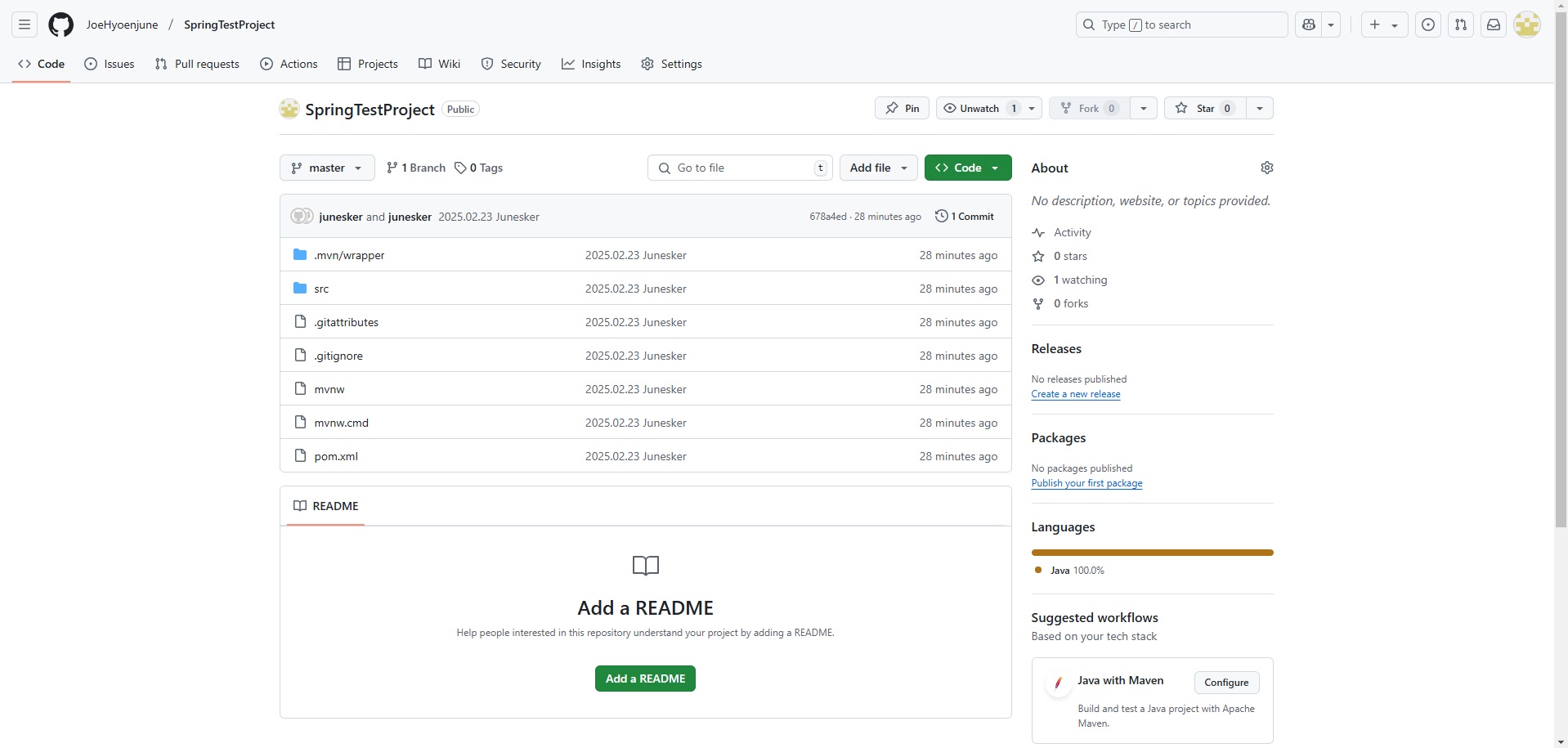
Task: Click the Fork button
Action: (x=1090, y=108)
